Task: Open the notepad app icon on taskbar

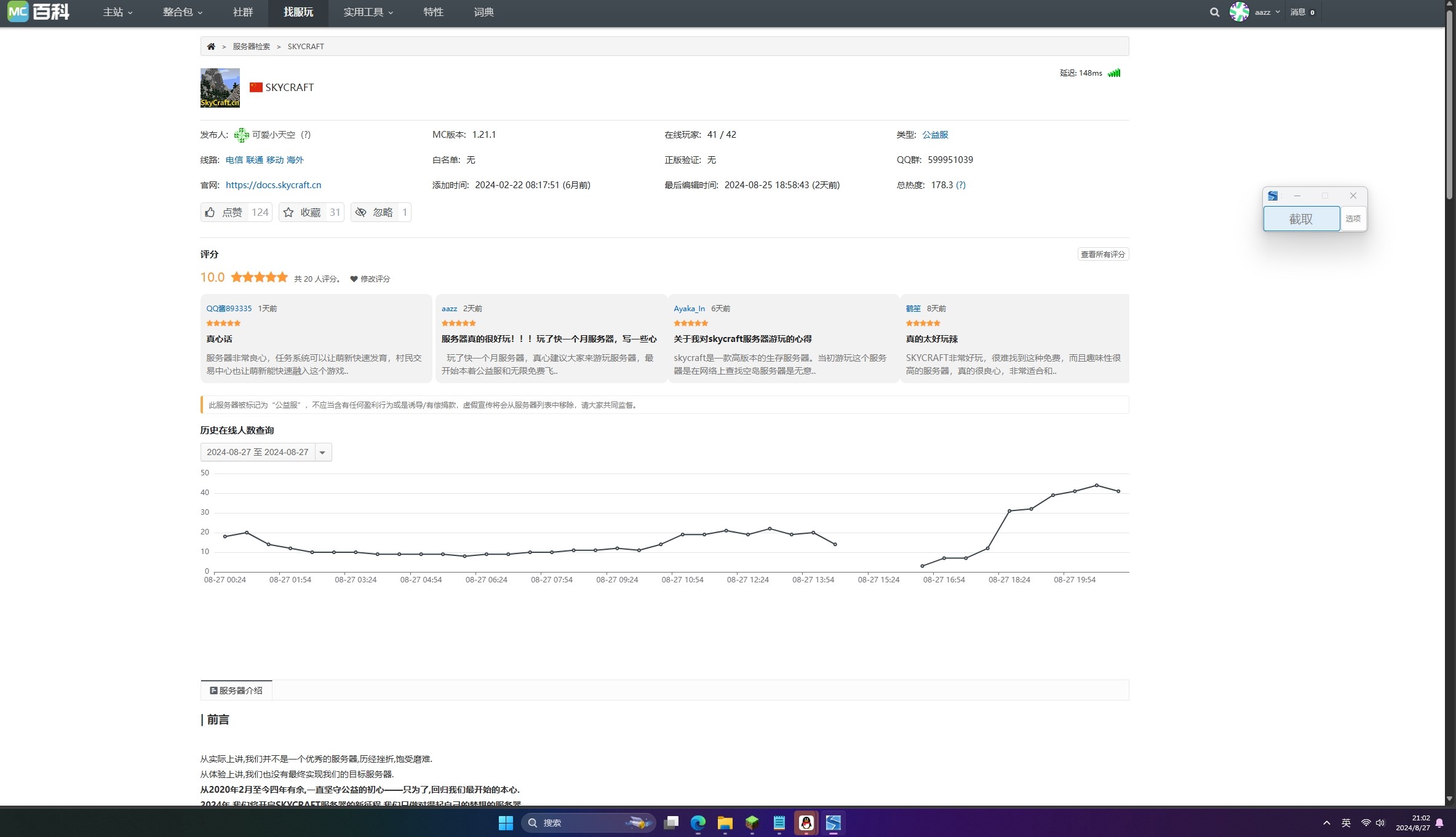Action: (779, 823)
